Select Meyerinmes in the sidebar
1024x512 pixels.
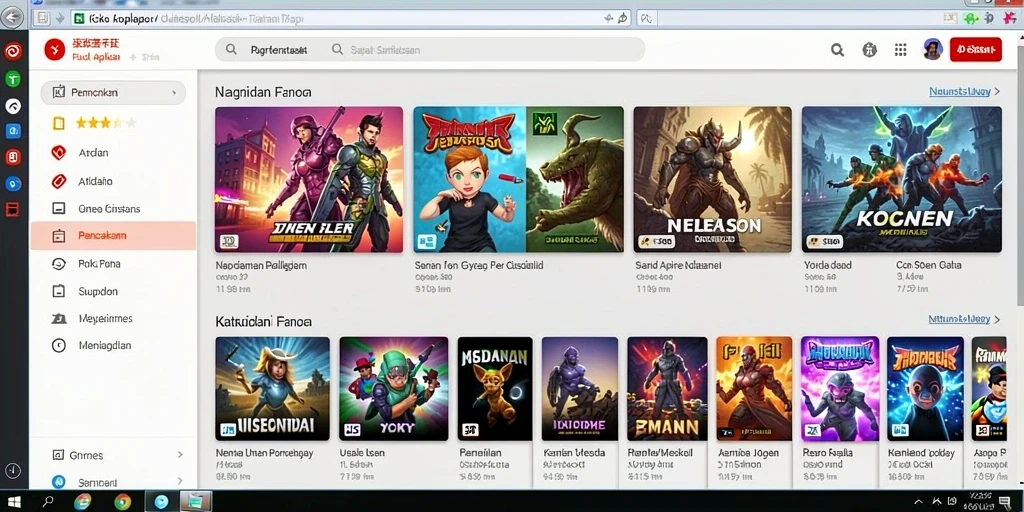tap(105, 319)
